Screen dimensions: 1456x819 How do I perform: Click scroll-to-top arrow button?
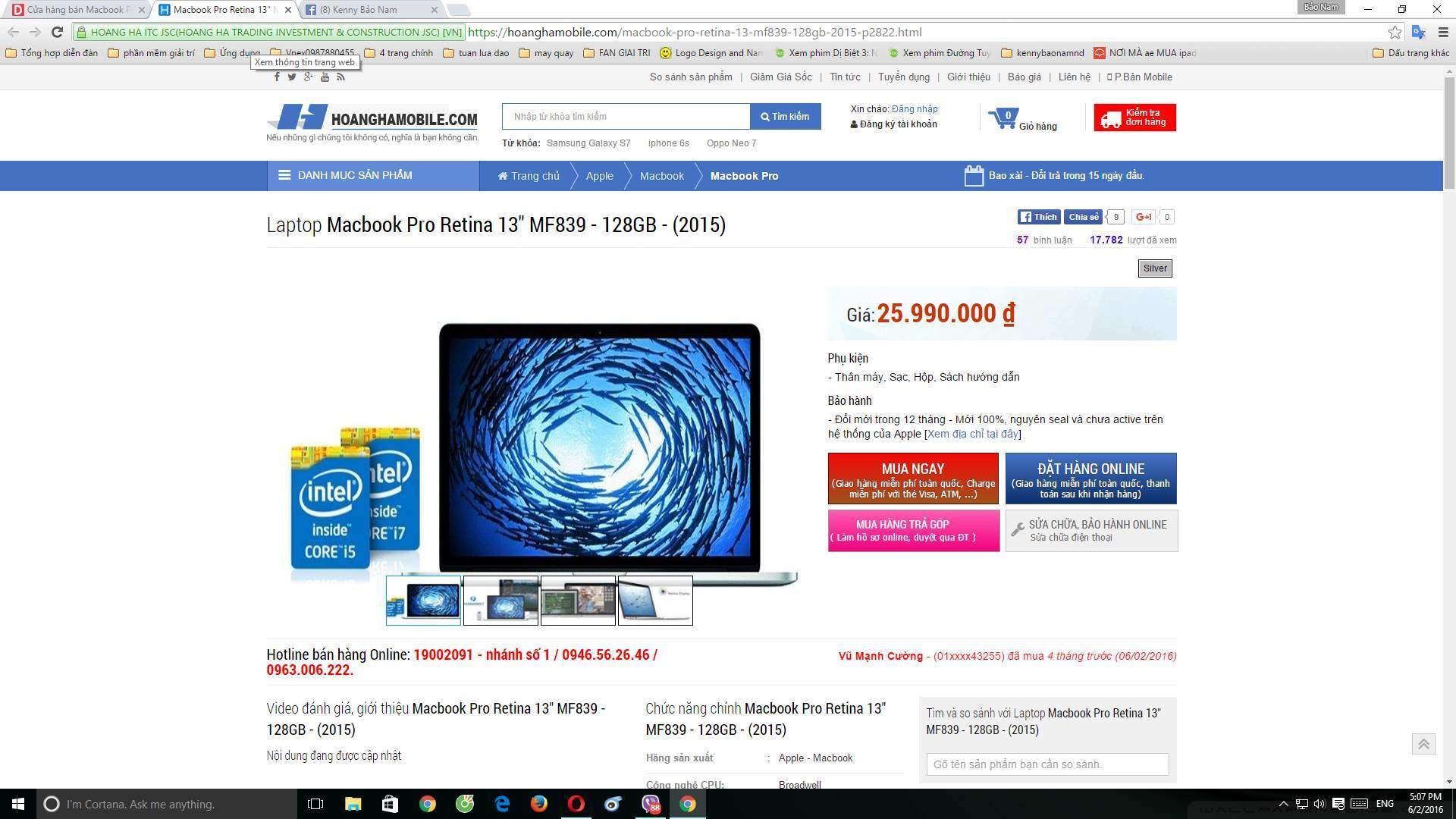pyautogui.click(x=1423, y=744)
